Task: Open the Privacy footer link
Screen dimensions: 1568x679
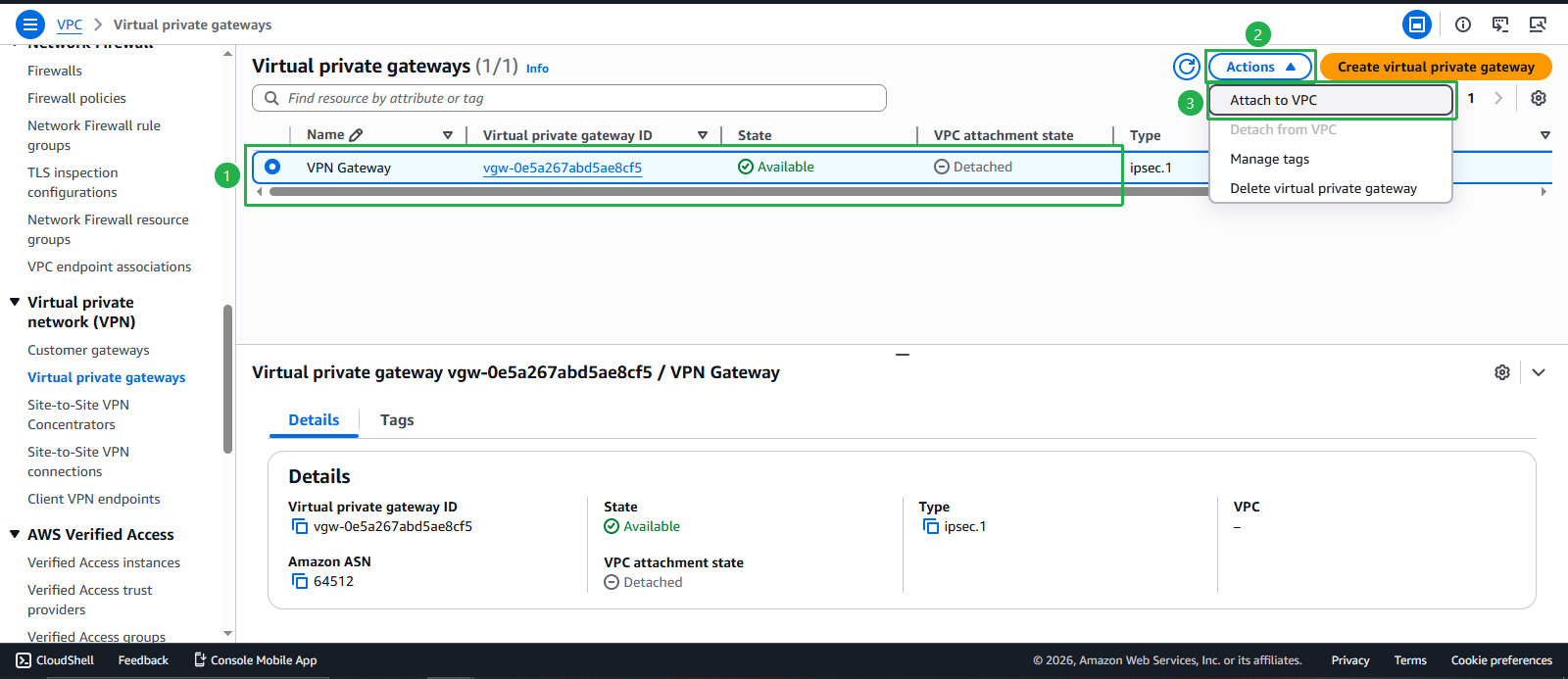Action: coord(1350,660)
